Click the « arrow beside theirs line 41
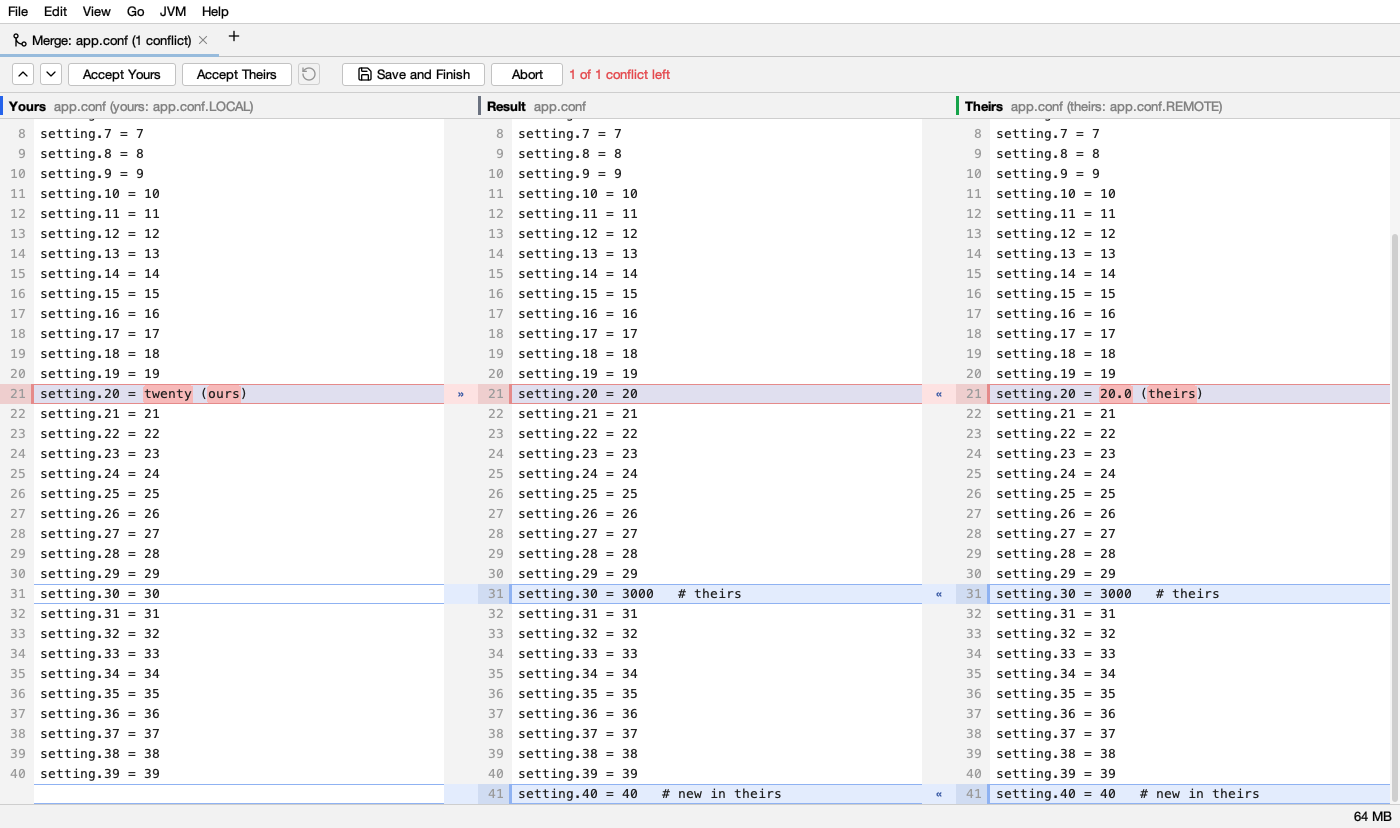 (939, 794)
